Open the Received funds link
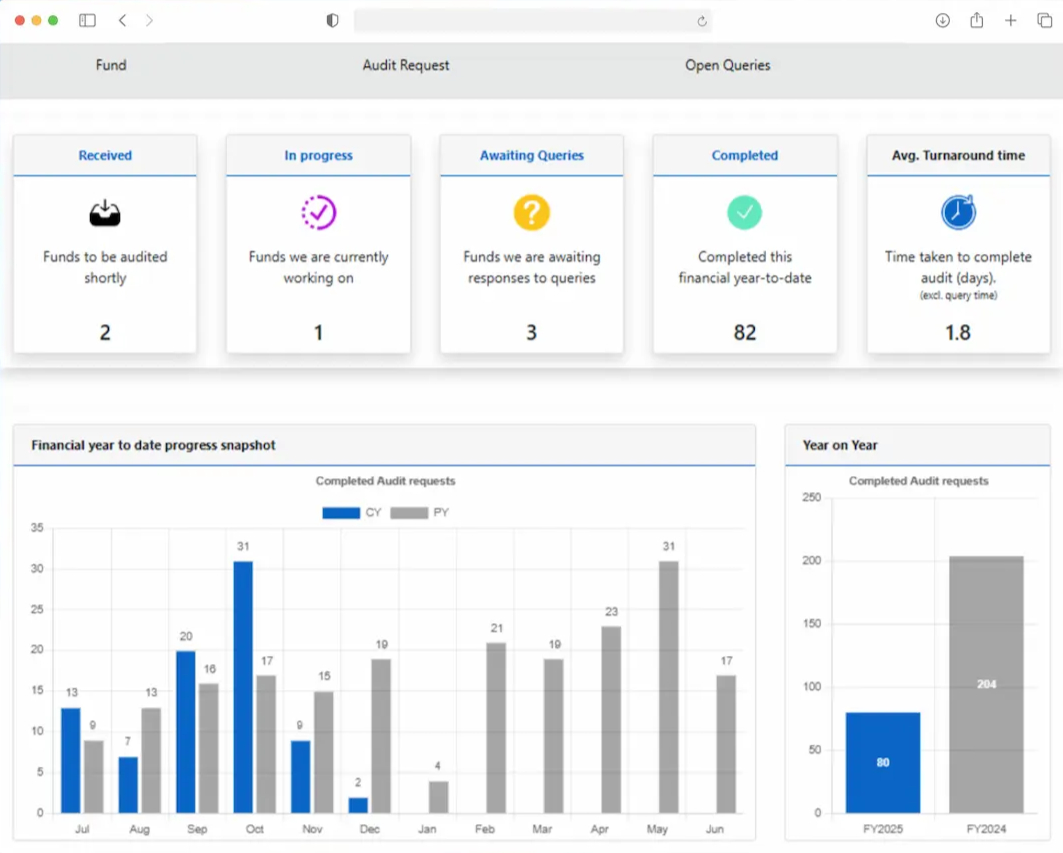The image size is (1063, 853). [105, 156]
